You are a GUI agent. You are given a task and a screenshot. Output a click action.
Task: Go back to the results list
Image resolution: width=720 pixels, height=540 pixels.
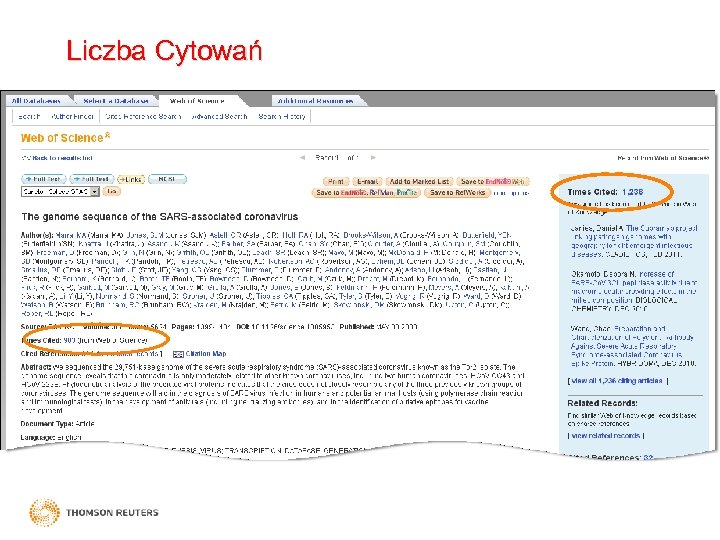tap(57, 158)
